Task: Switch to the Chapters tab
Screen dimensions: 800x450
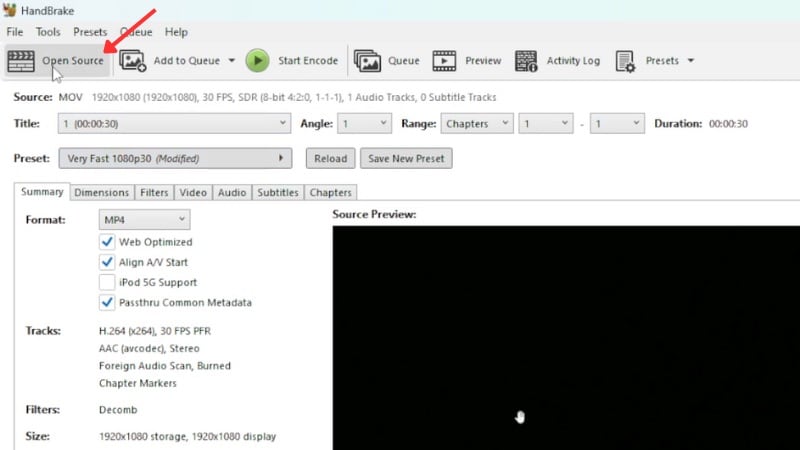Action: pos(331,192)
